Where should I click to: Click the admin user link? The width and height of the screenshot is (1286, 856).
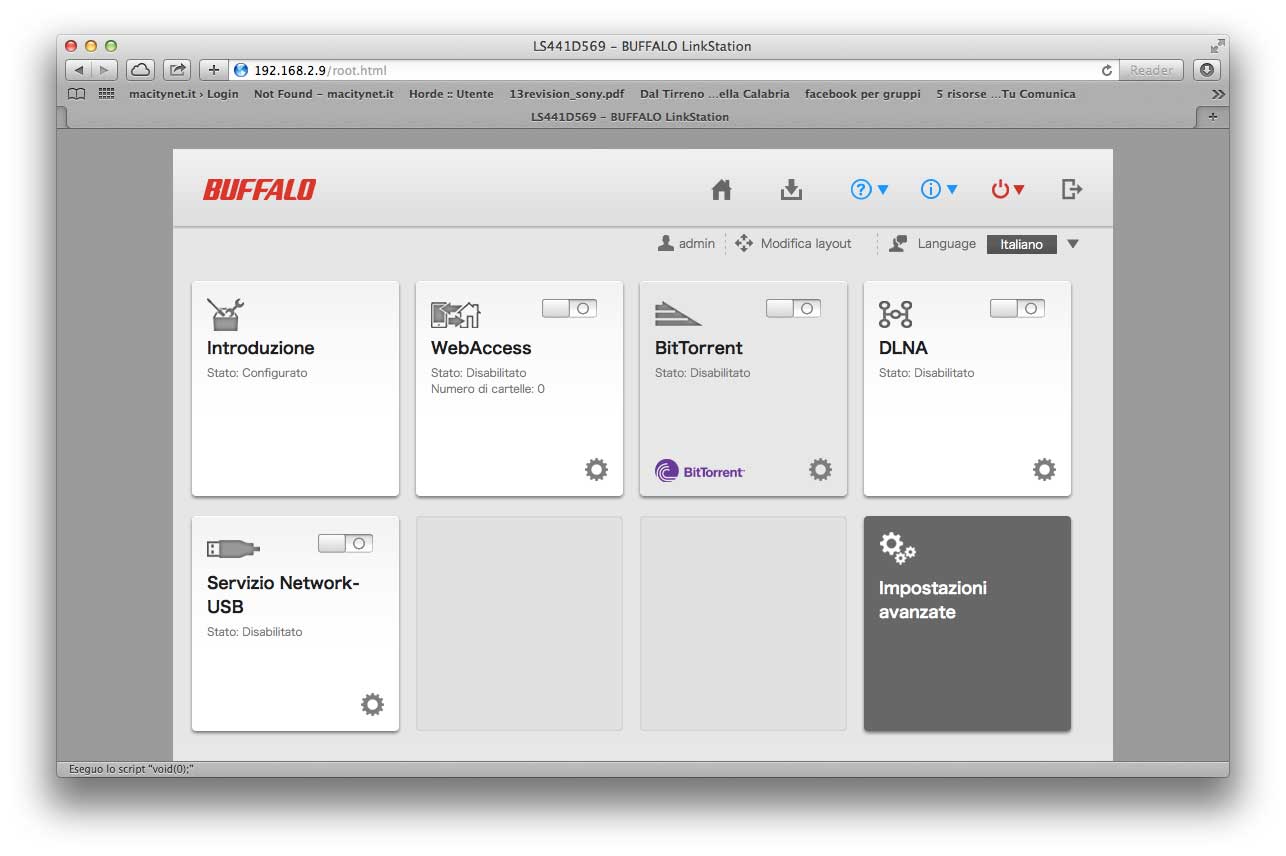click(686, 243)
